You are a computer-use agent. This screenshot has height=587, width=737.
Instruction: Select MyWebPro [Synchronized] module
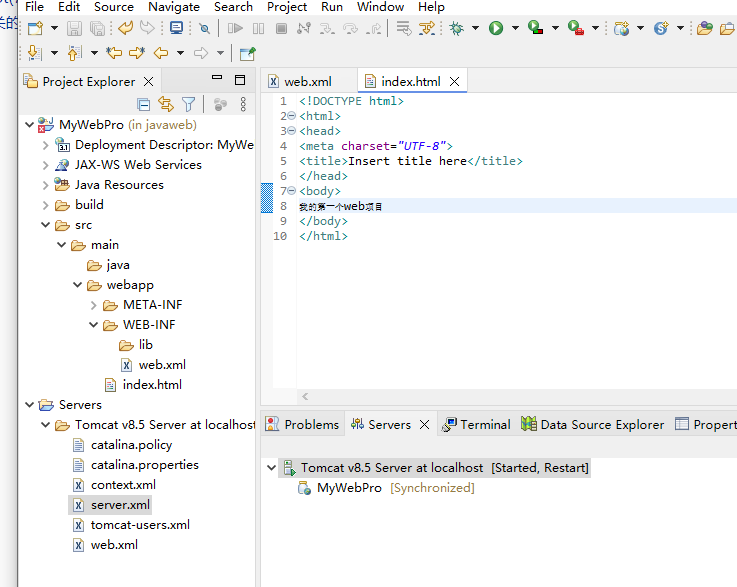(386, 488)
